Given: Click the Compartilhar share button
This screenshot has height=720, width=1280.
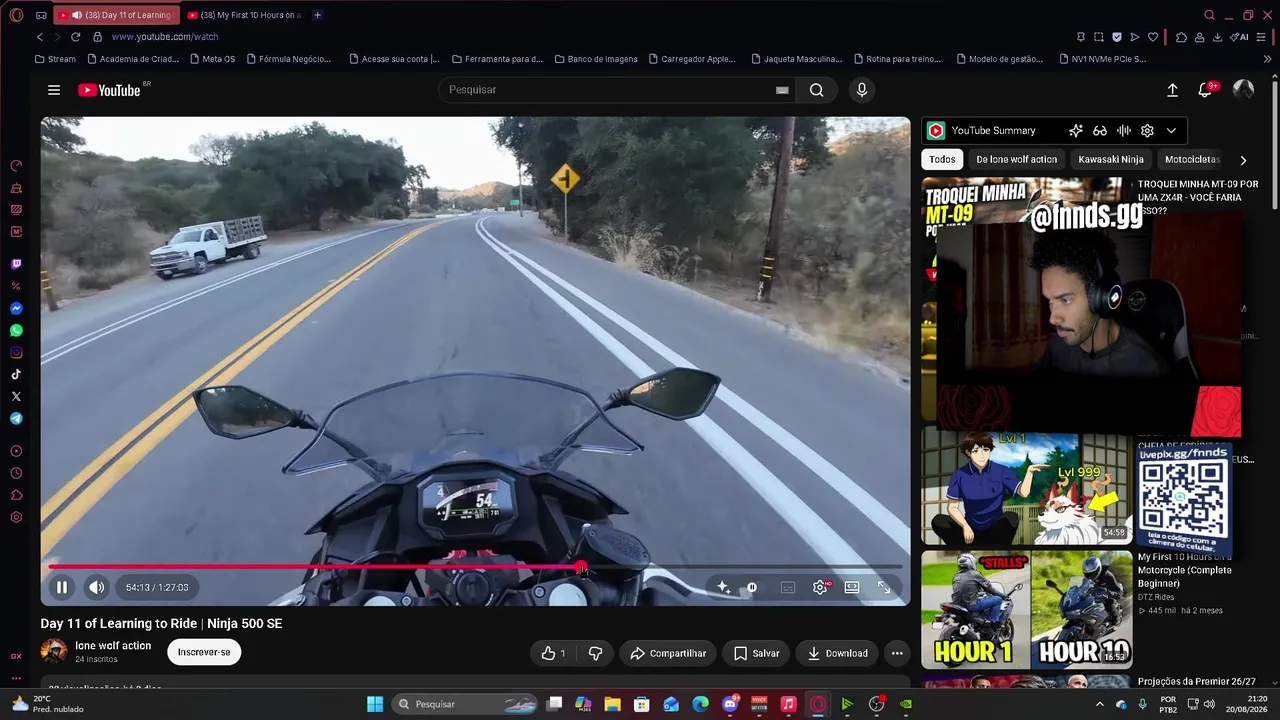Looking at the screenshot, I should point(668,653).
